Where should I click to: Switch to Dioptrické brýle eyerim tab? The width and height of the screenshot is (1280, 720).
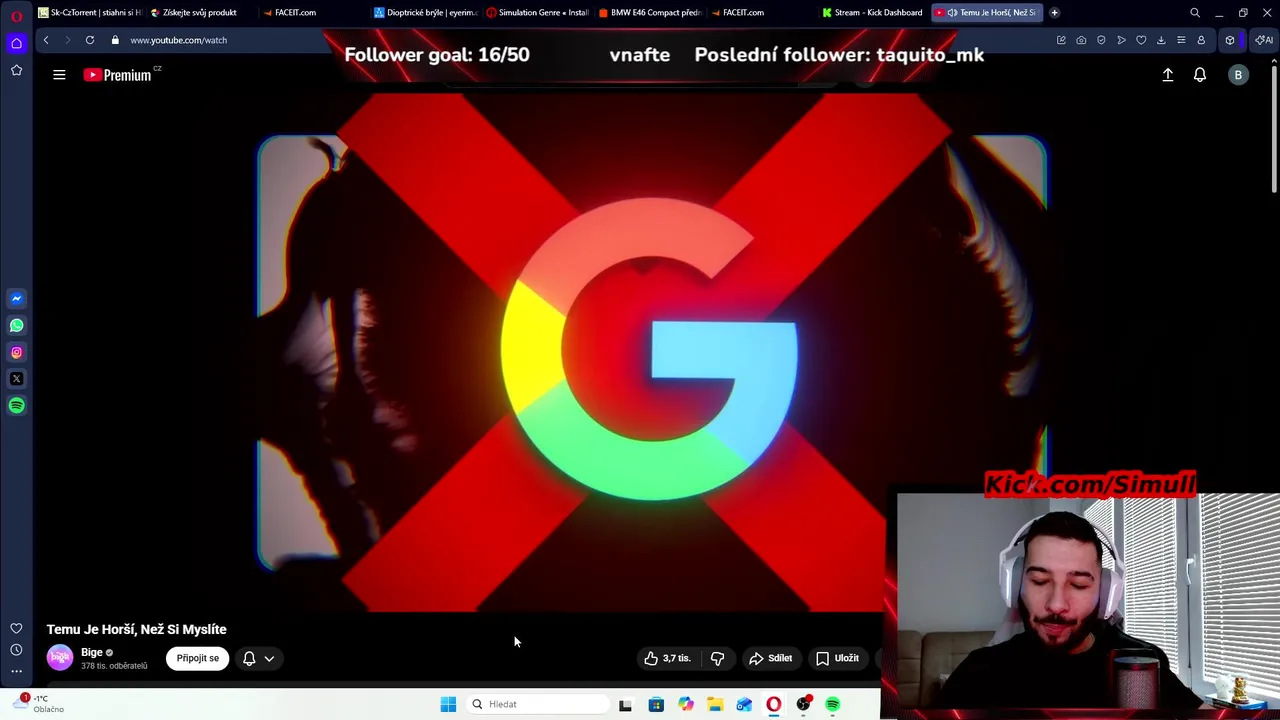[x=427, y=13]
